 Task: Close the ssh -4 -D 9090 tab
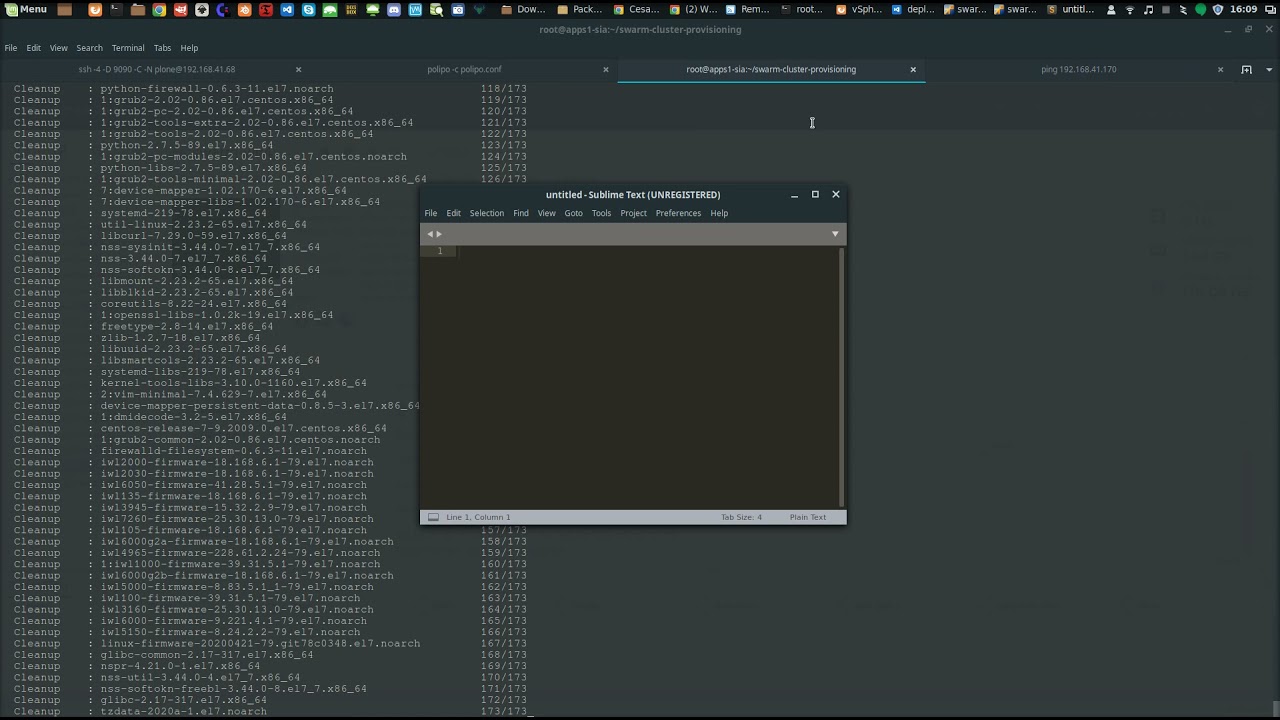[298, 69]
